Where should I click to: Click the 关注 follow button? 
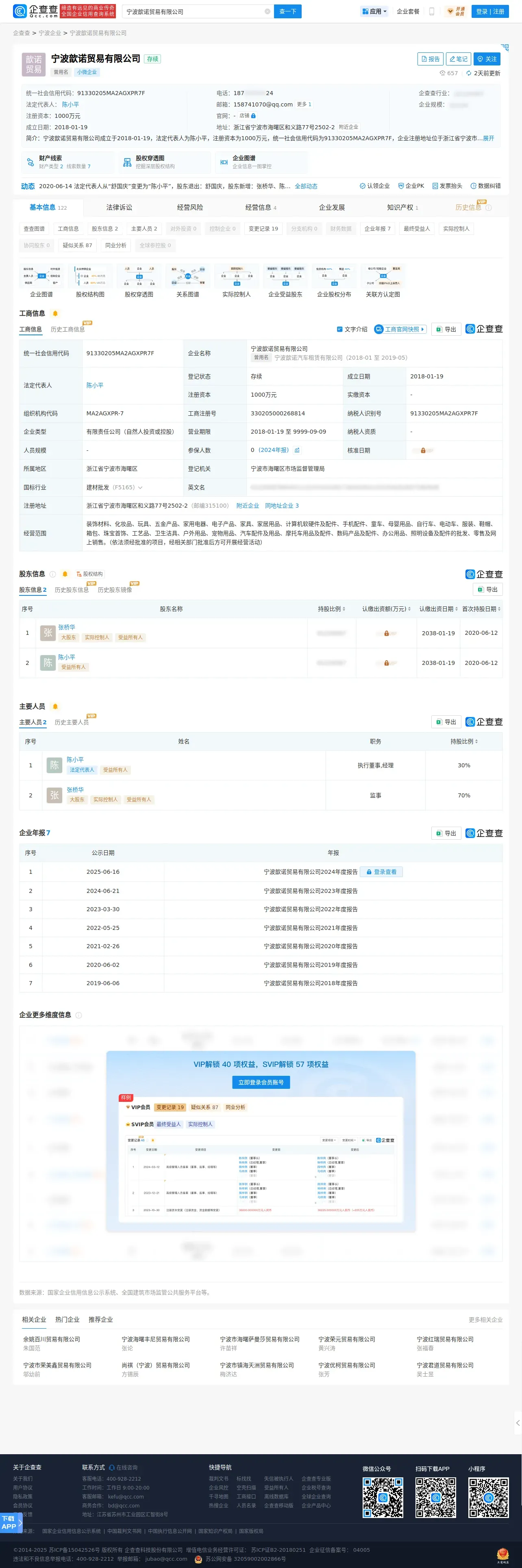pos(487,59)
